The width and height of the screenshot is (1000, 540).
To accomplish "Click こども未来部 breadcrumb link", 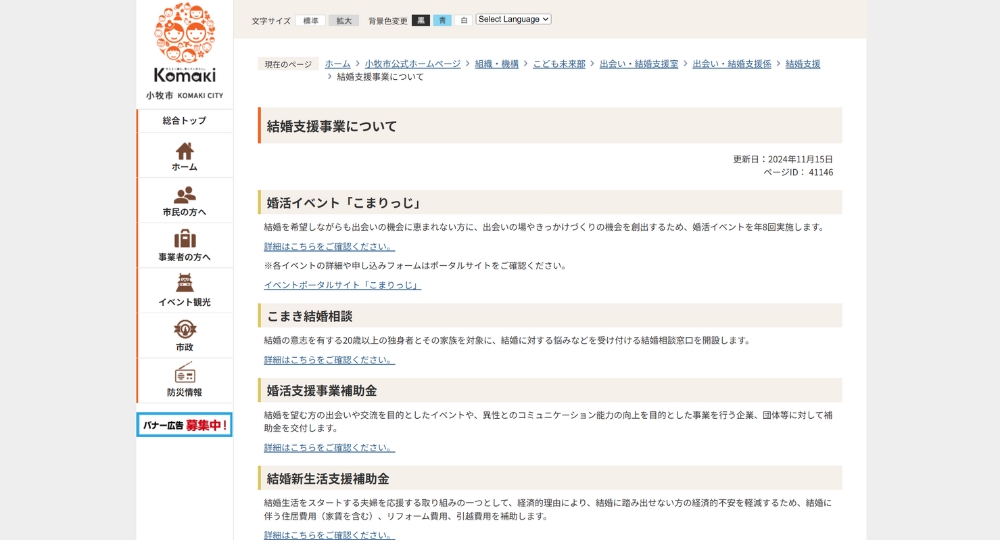I will coord(559,64).
